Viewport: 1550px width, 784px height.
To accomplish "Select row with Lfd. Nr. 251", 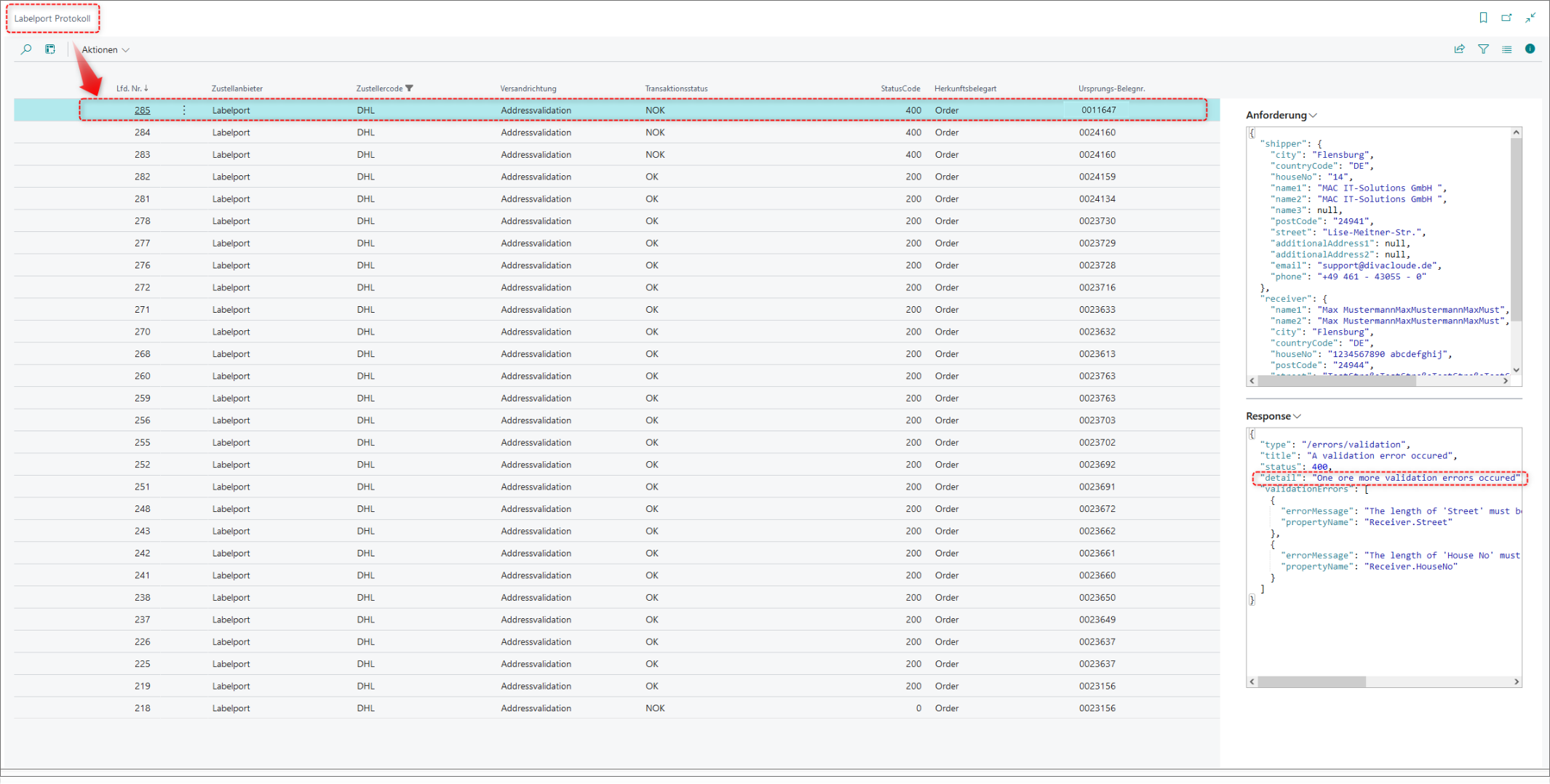I will click(x=617, y=487).
